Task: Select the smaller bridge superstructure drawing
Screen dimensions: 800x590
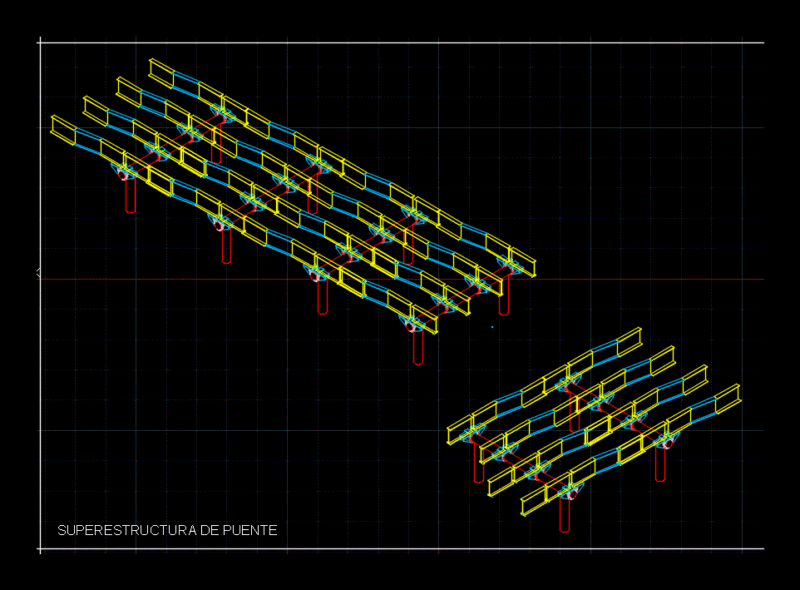Action: (x=594, y=430)
